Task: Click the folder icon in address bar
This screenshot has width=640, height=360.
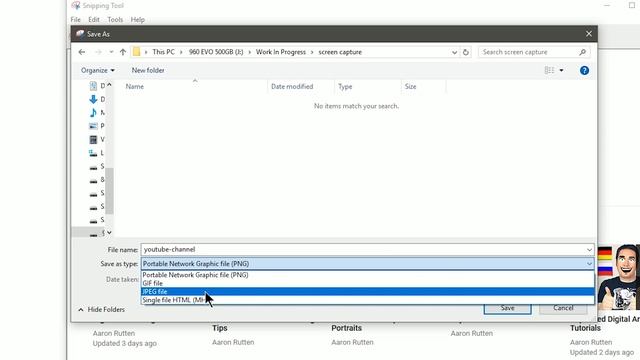Action: click(x=137, y=52)
